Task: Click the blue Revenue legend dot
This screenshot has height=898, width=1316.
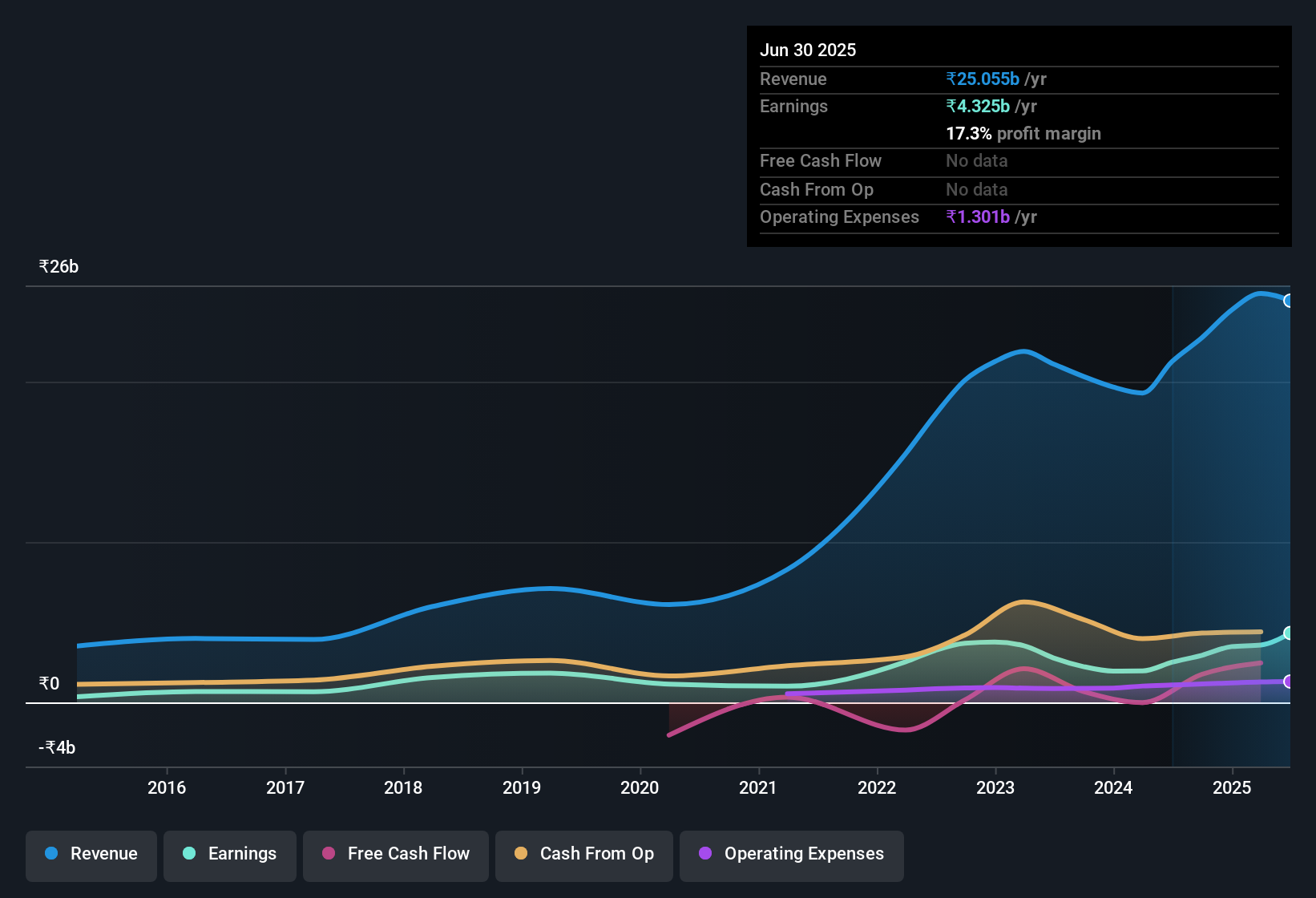Action: coord(50,854)
